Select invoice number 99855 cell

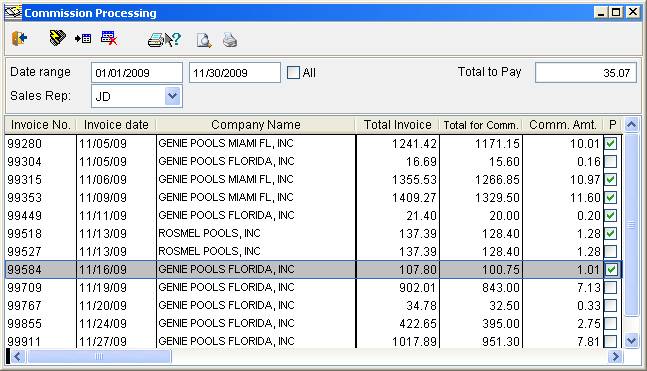pos(41,323)
